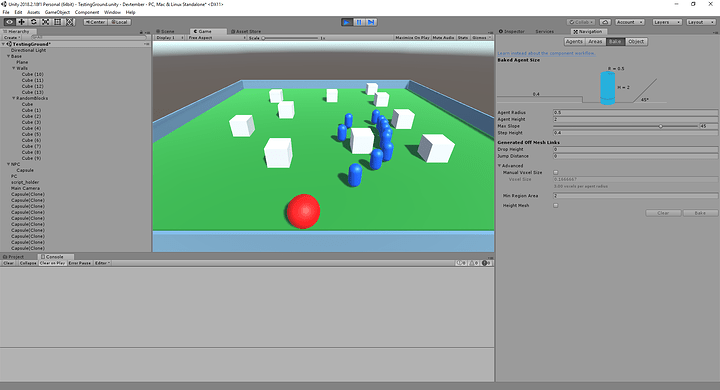Click the NavMesh Bake button
This screenshot has width=720, height=390.
(700, 213)
